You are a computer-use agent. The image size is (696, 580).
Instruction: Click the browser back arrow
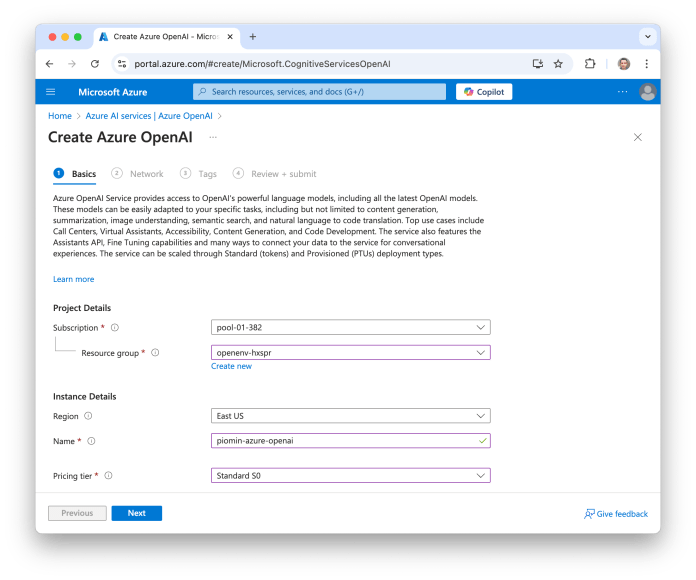coord(49,64)
